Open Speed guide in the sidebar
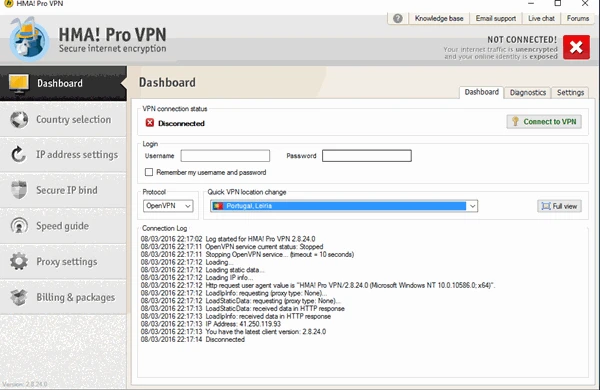Screen dimensions: 600x390 click(63, 226)
